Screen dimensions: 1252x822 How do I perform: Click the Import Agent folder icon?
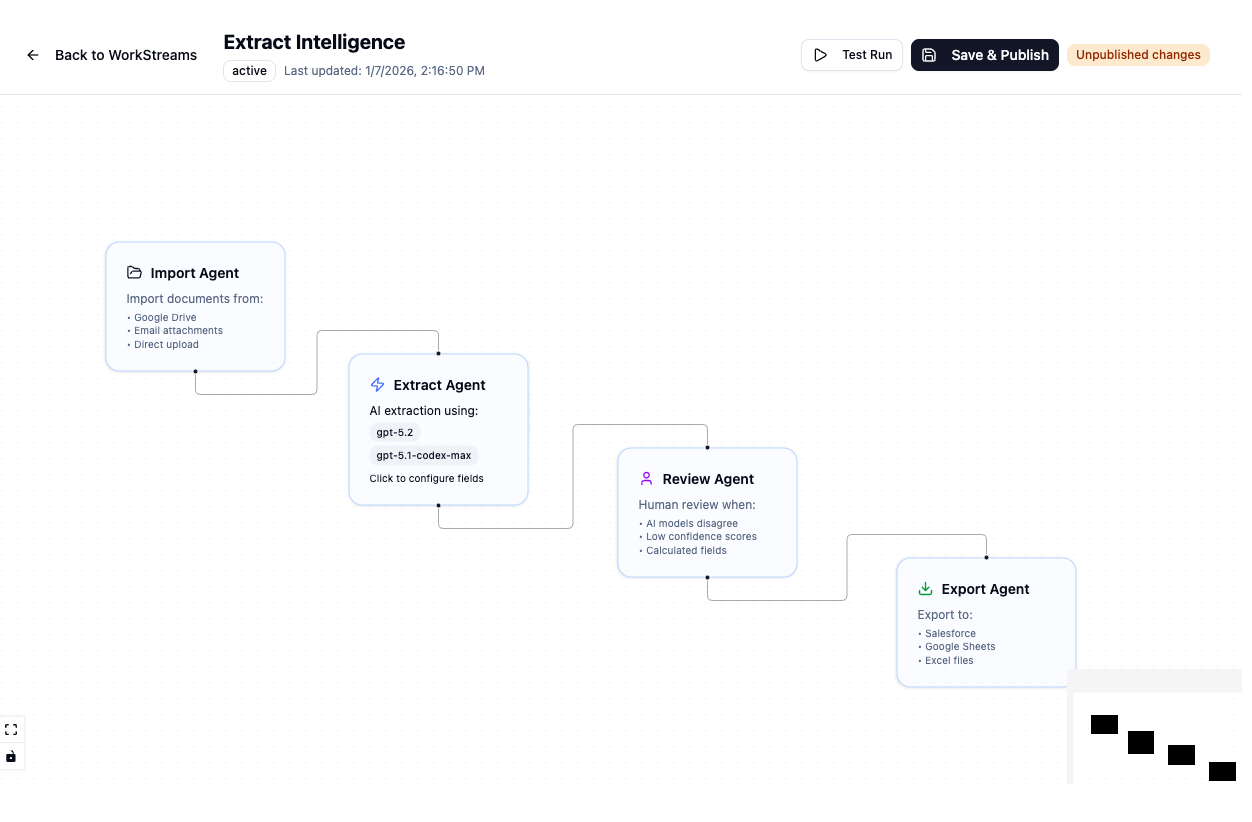pos(134,273)
